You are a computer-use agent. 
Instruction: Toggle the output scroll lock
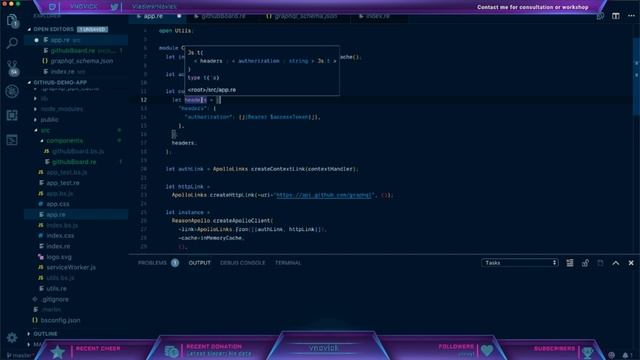pyautogui.click(x=585, y=263)
